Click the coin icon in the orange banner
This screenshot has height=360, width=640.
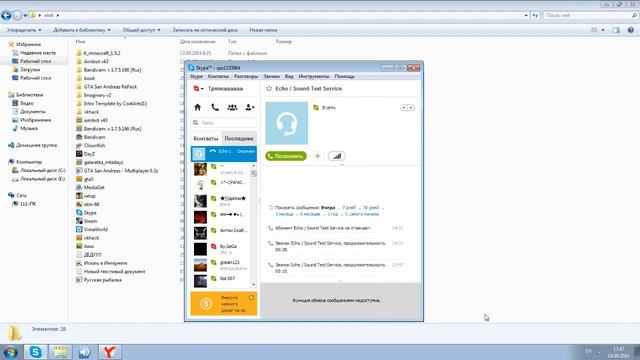(x=206, y=304)
